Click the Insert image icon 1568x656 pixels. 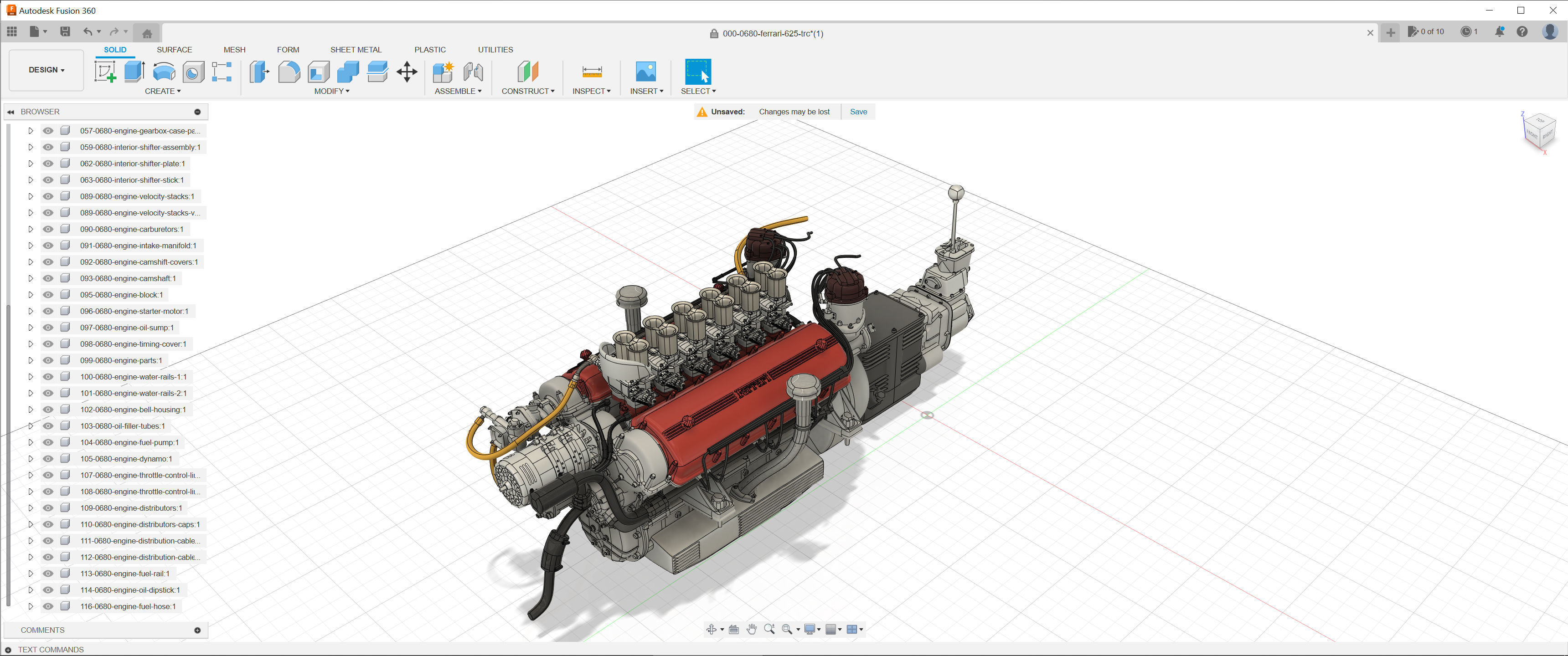pyautogui.click(x=645, y=72)
